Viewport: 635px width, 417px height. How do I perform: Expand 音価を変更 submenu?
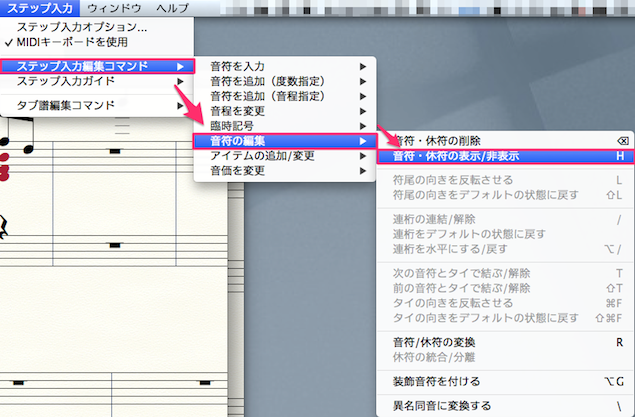click(x=285, y=171)
